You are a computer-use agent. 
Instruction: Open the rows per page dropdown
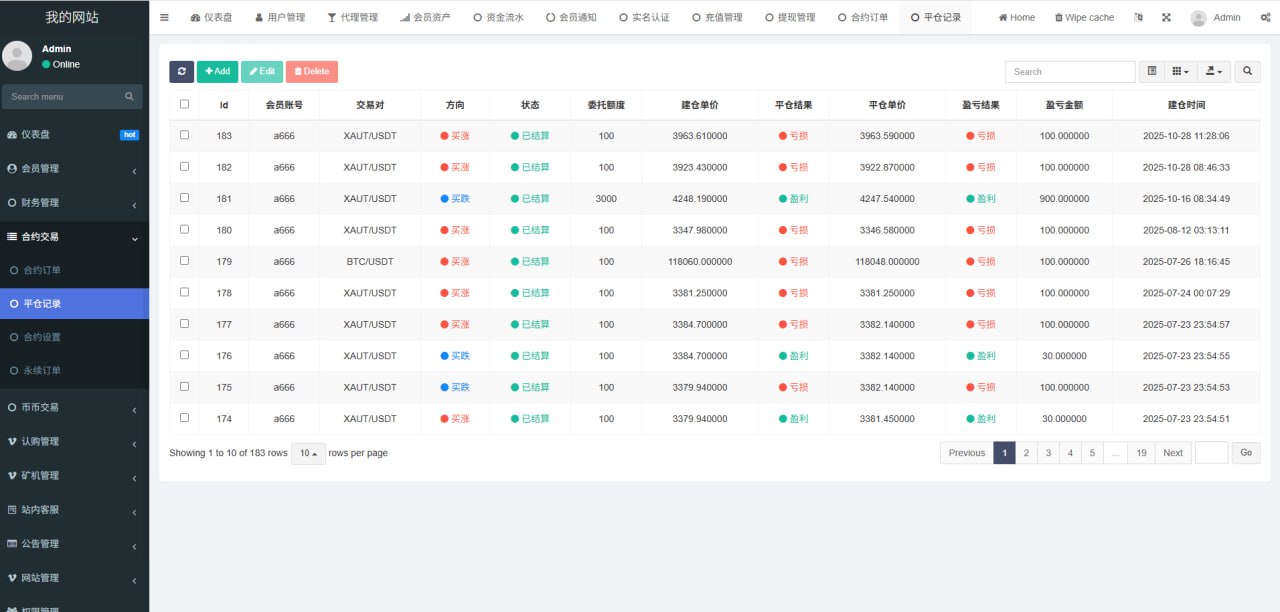click(x=307, y=453)
